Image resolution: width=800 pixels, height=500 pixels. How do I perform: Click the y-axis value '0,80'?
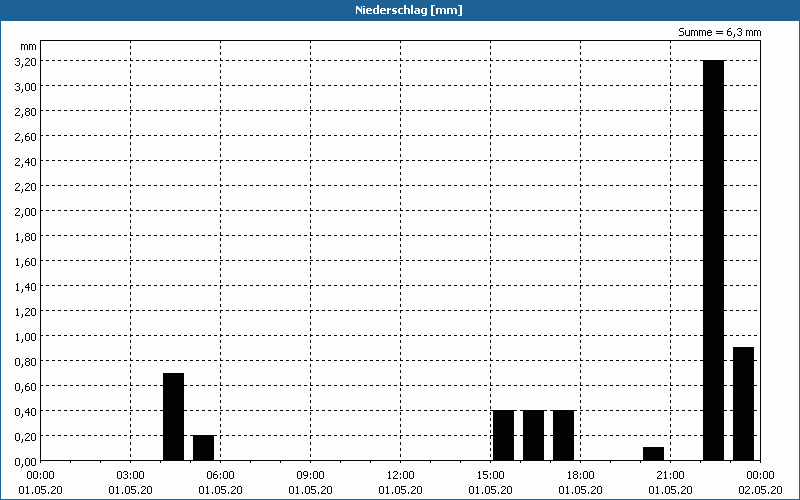26,361
